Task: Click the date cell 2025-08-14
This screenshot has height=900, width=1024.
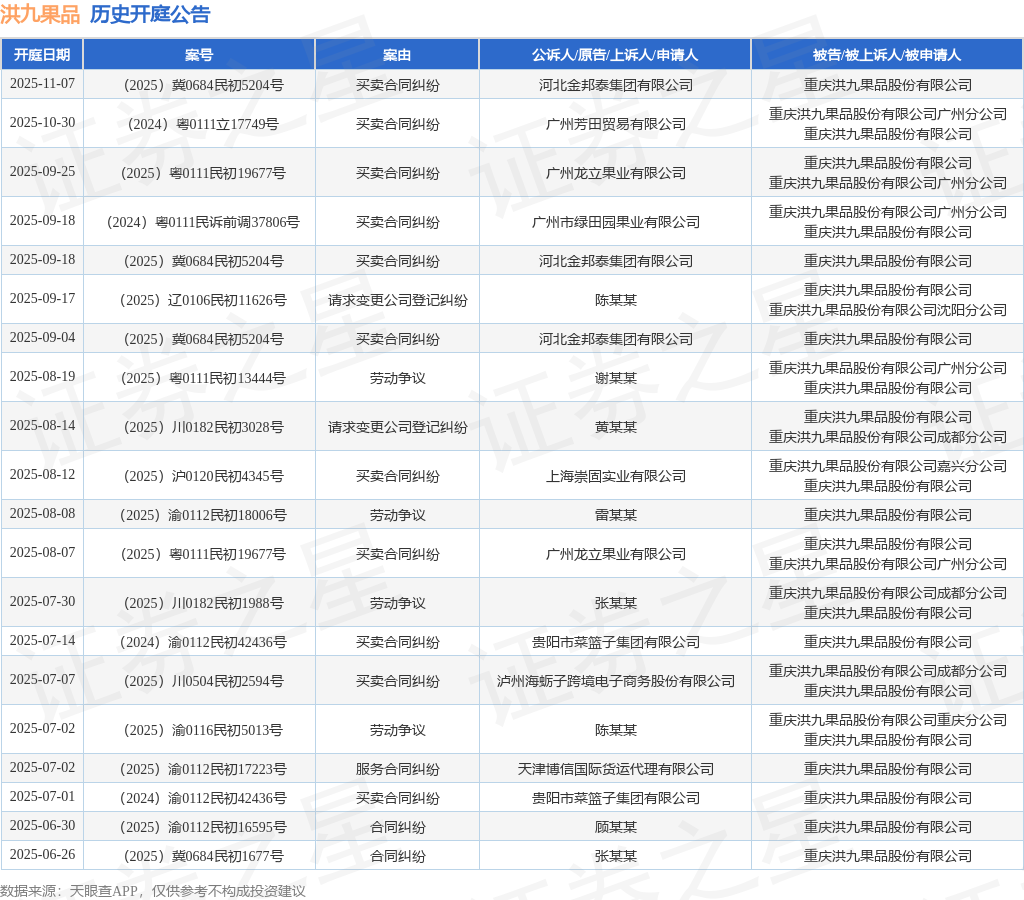Action: pos(42,425)
